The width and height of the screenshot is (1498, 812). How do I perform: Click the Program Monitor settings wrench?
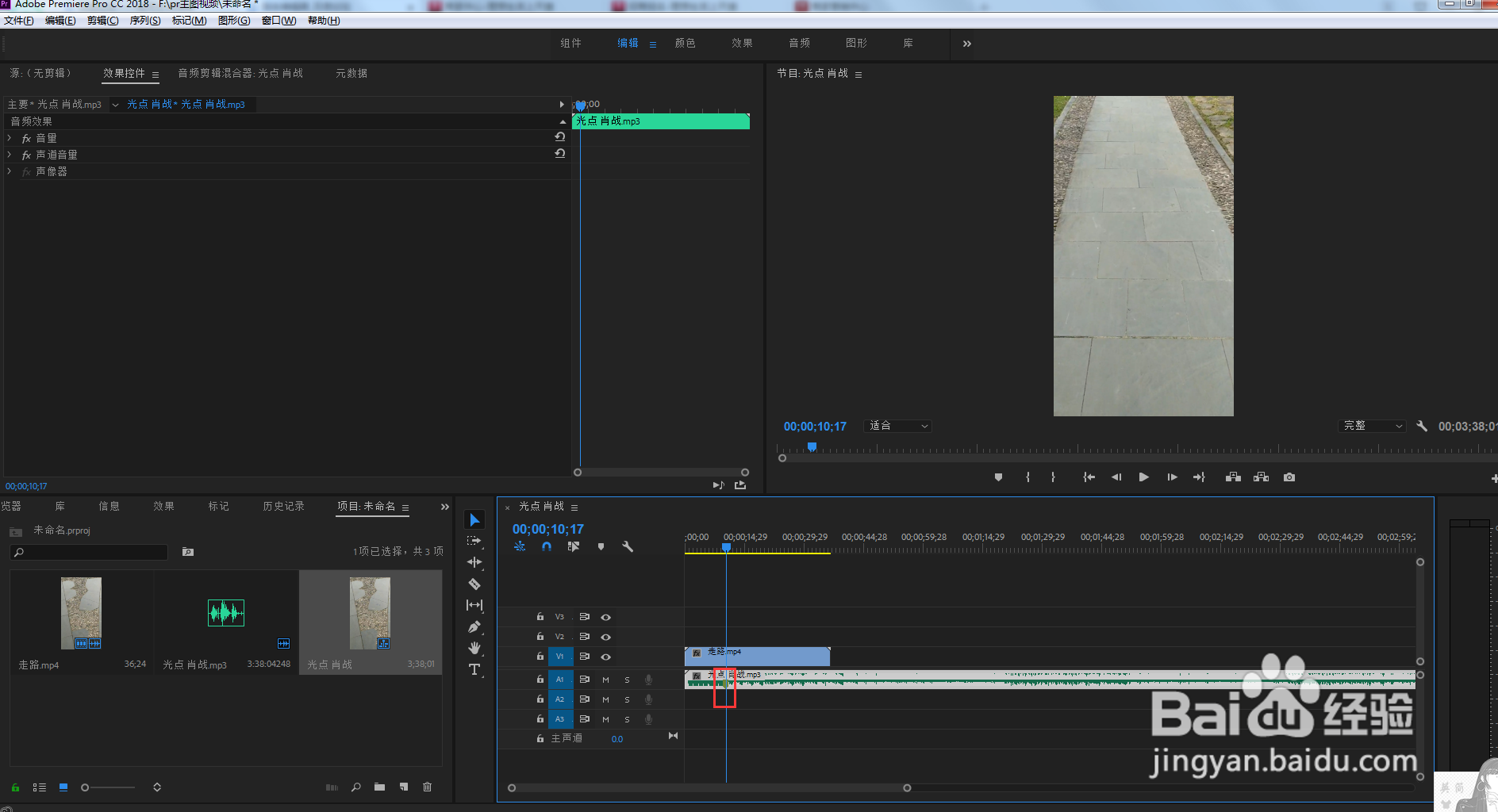pyautogui.click(x=1422, y=426)
